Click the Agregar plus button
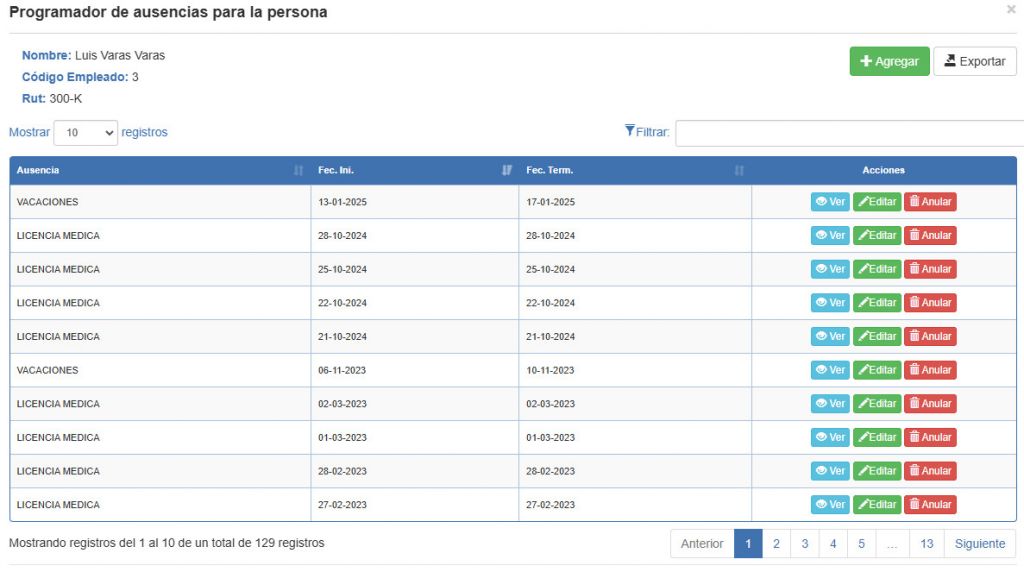Image resolution: width=1024 pixels, height=572 pixels. click(x=889, y=61)
